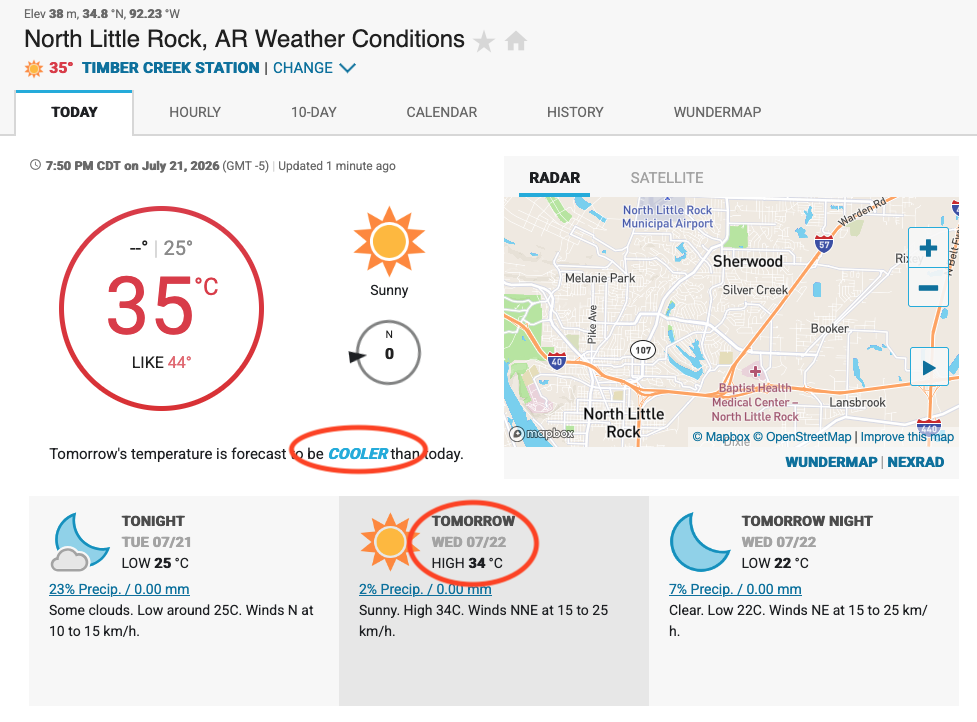Image resolution: width=977 pixels, height=722 pixels.
Task: Zoom in on the radar map
Action: pos(928,247)
